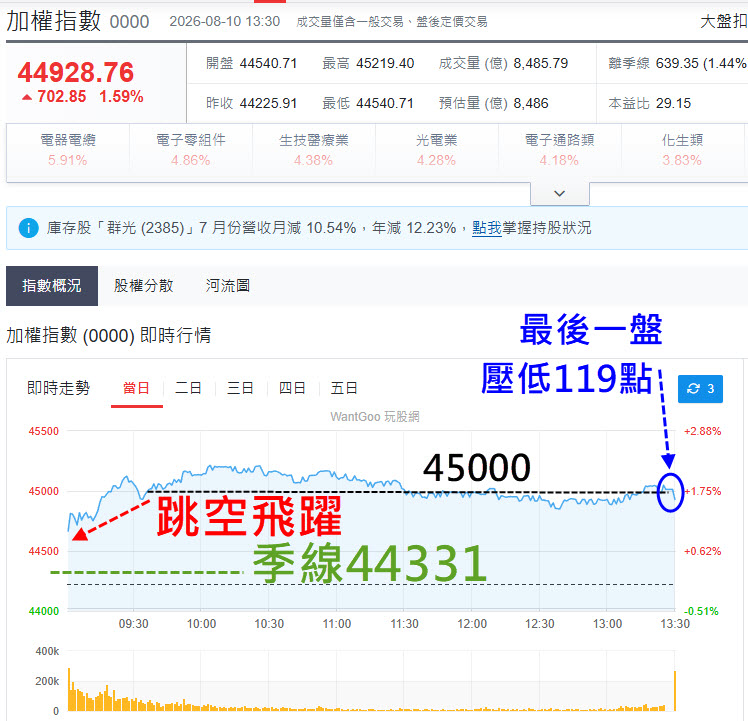Screen dimensions: 748x721
Task: Click the 開盤 44540.71 value
Action: [x=269, y=63]
